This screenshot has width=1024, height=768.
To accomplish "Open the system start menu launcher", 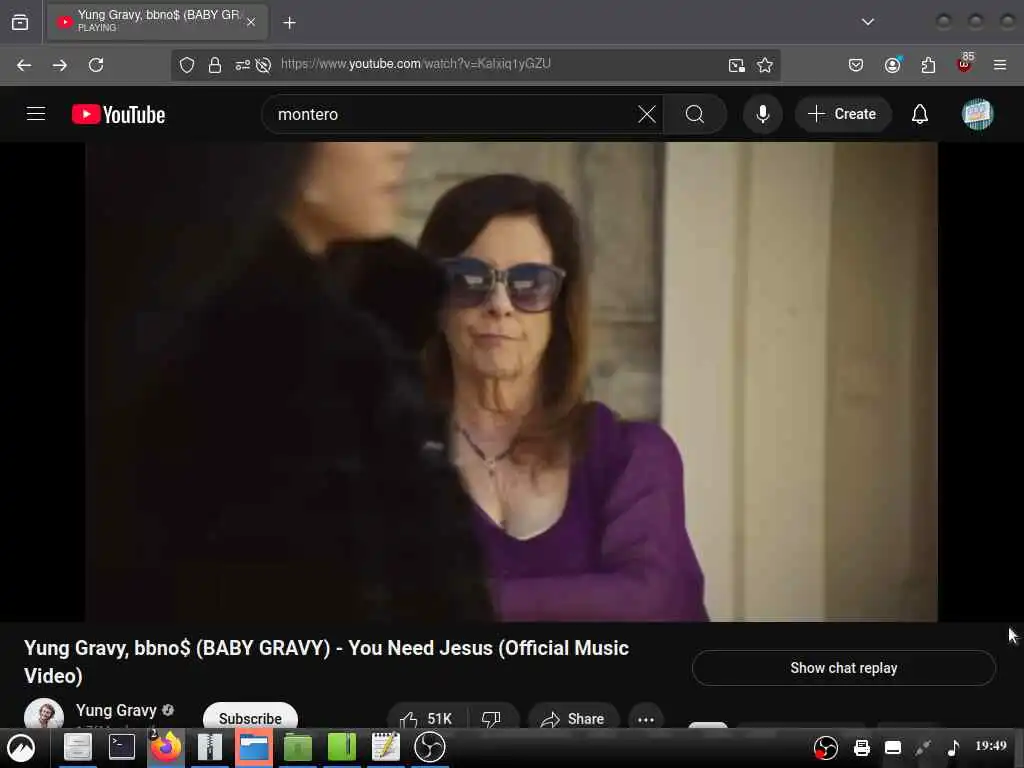I will 21,748.
